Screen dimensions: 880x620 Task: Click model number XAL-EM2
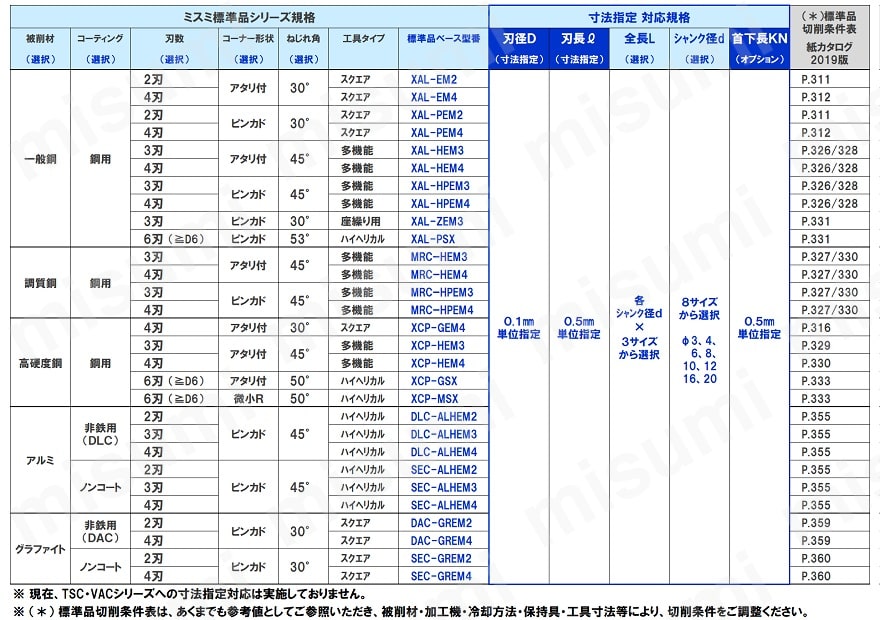(x=433, y=80)
